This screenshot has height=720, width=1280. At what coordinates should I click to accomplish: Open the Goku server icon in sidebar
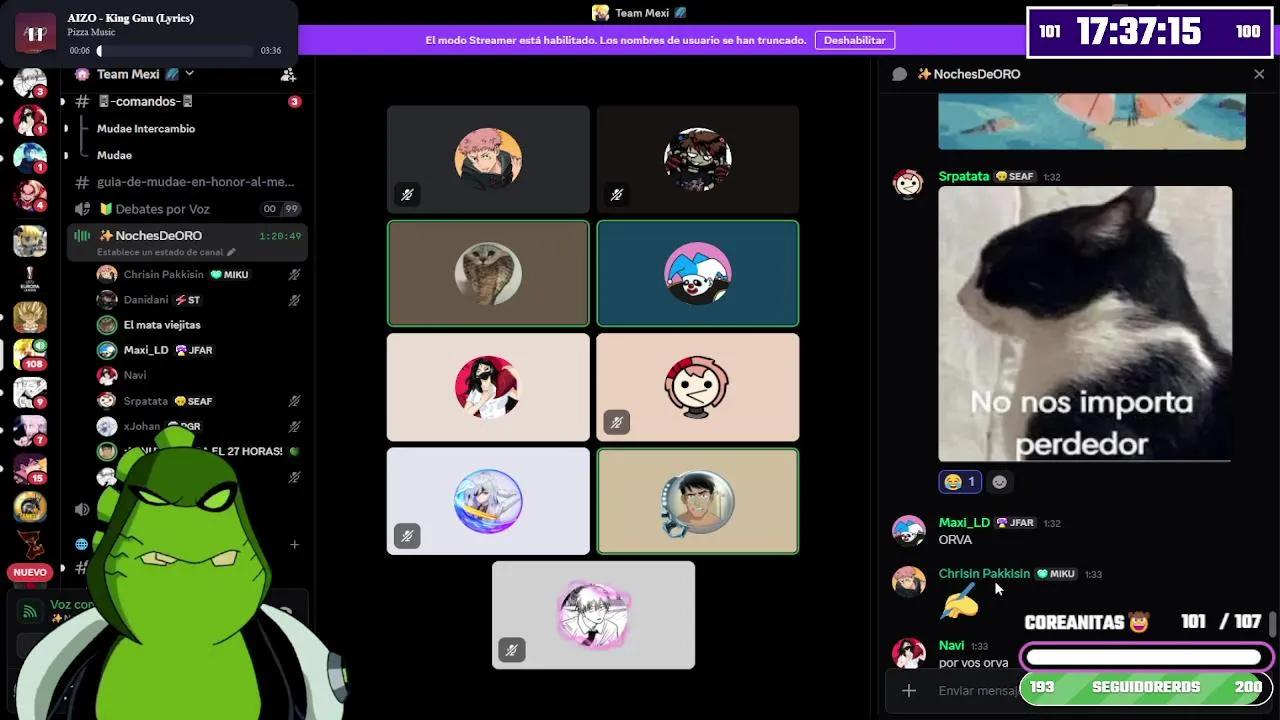(x=30, y=317)
